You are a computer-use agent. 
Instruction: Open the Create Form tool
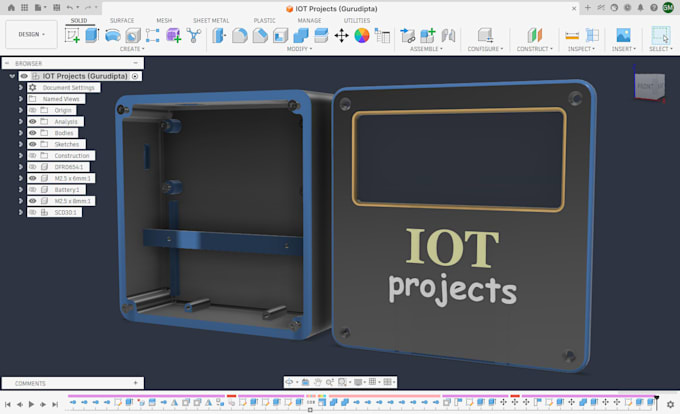coord(173,36)
